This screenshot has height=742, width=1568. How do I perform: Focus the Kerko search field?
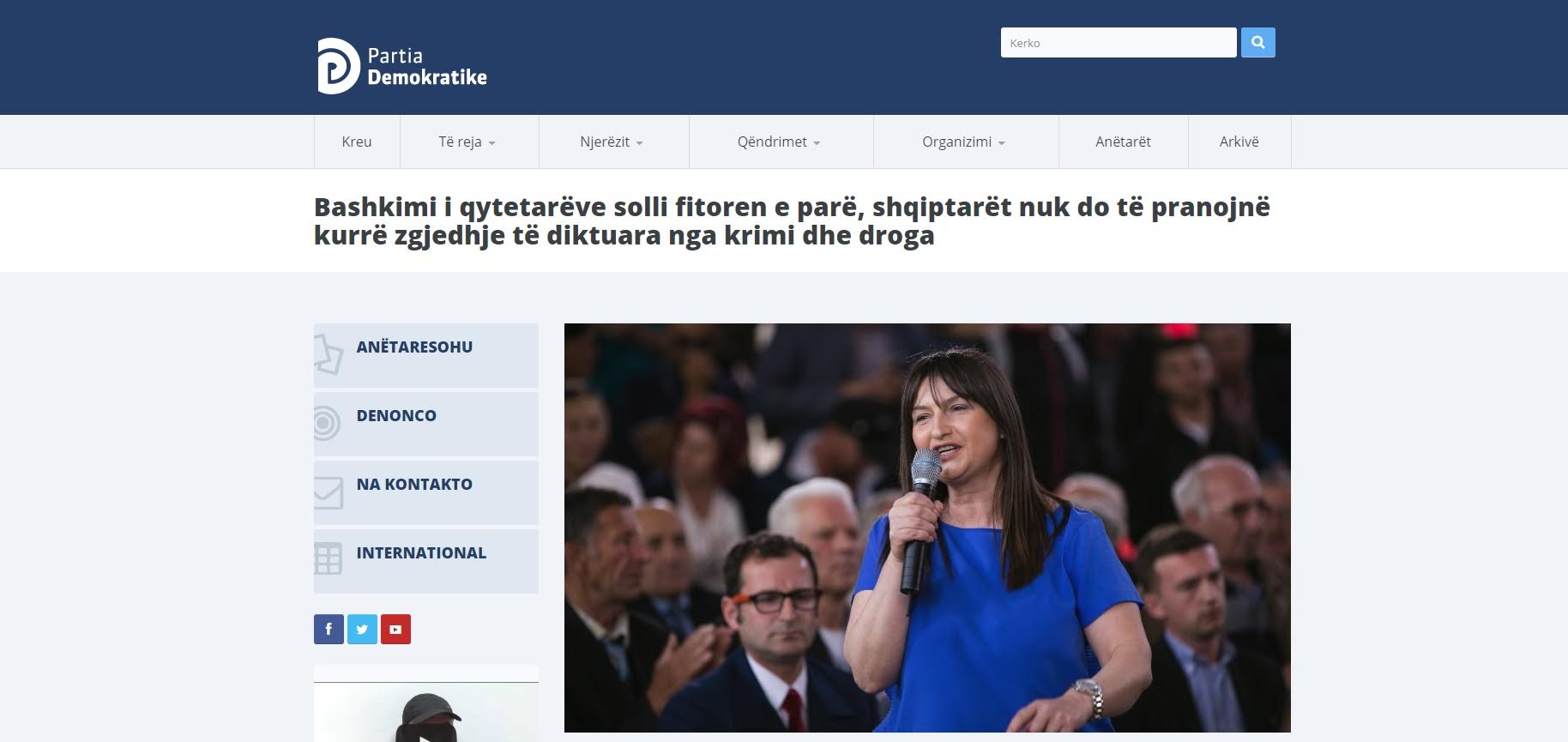pos(1118,43)
